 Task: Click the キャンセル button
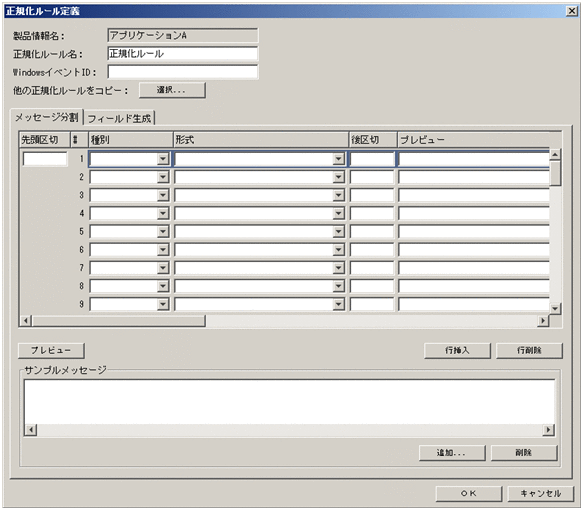tap(541, 494)
